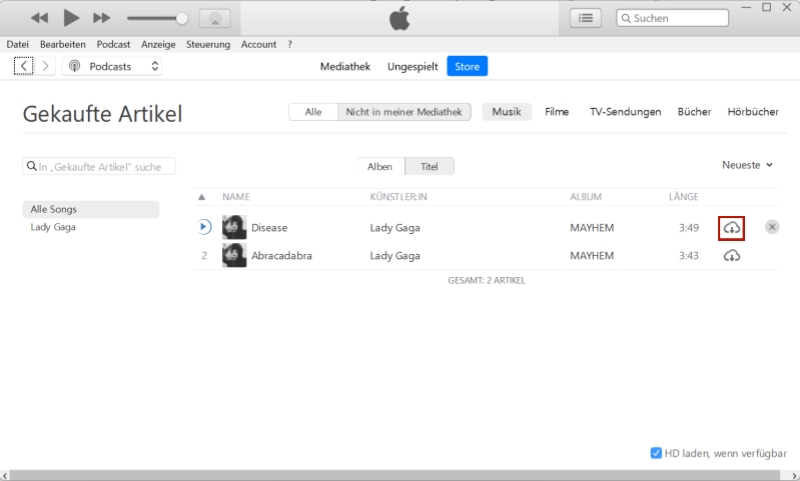Select the Disease song title
This screenshot has height=481, width=800.
pos(269,228)
